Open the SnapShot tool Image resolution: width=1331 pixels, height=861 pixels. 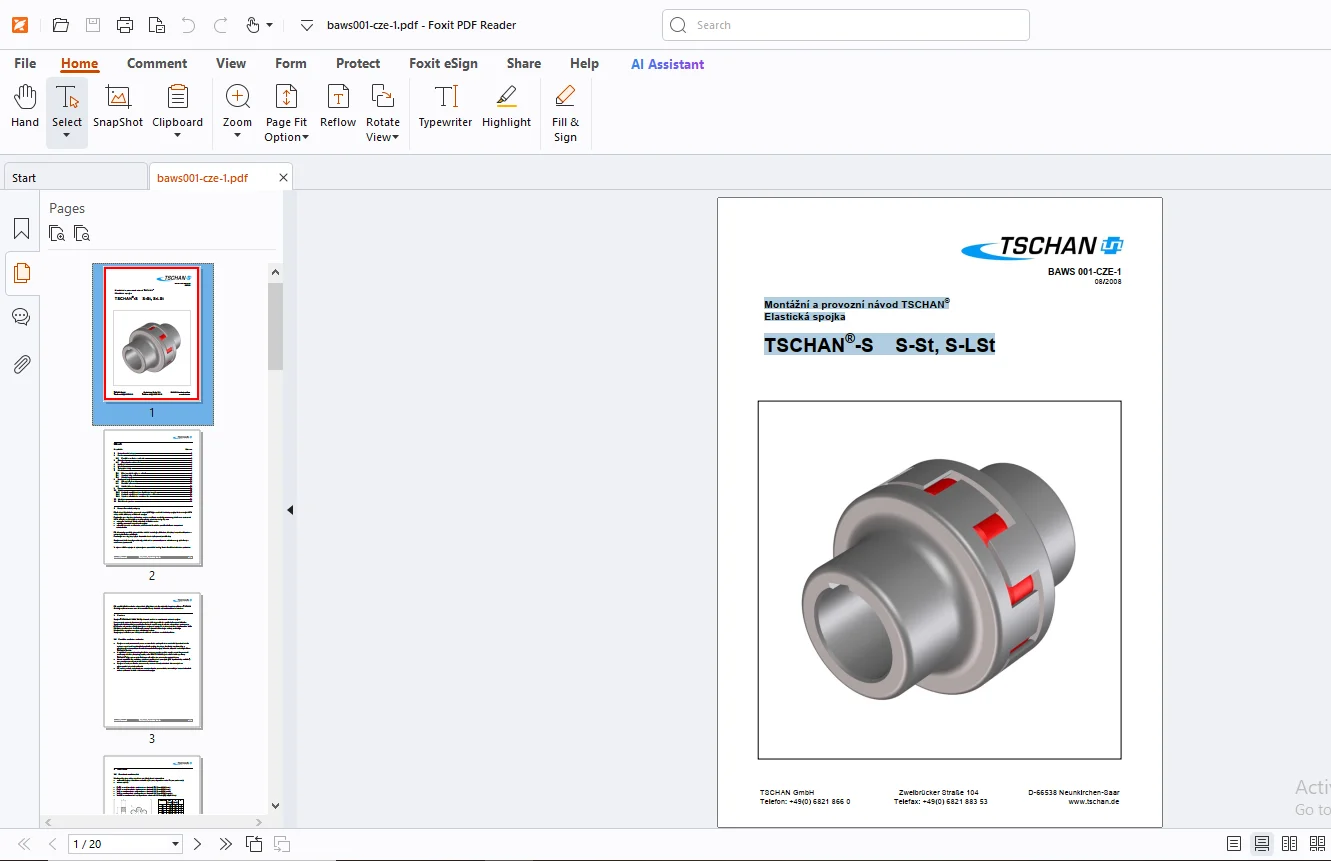tap(118, 106)
